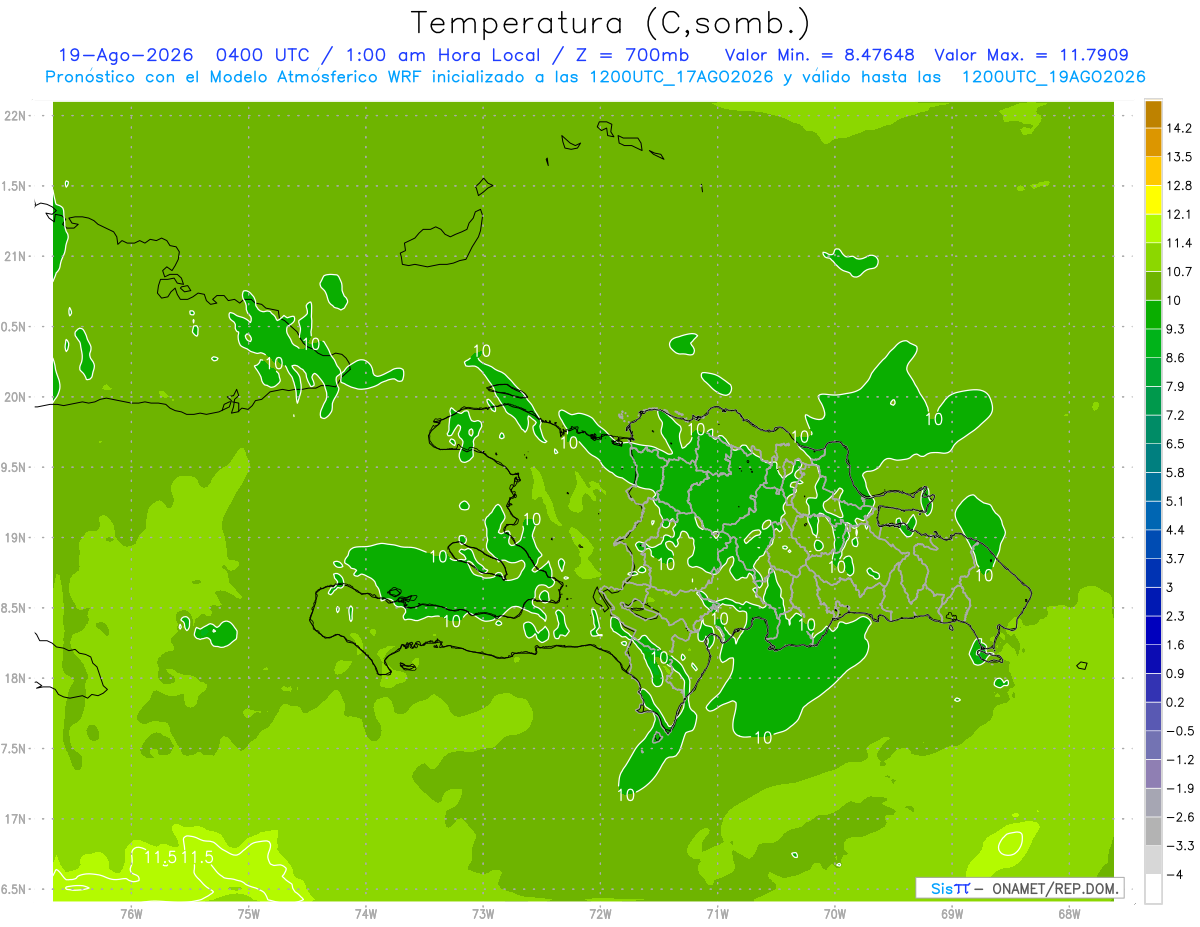Pick the orange swatch between 13.5 and 14.2
Viewport: 1200px width, 927px height.
(x=1153, y=143)
